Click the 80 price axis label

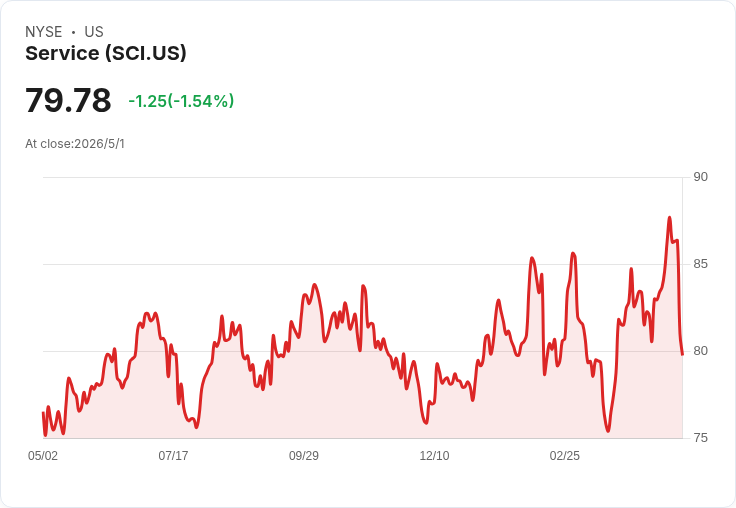[x=700, y=351]
